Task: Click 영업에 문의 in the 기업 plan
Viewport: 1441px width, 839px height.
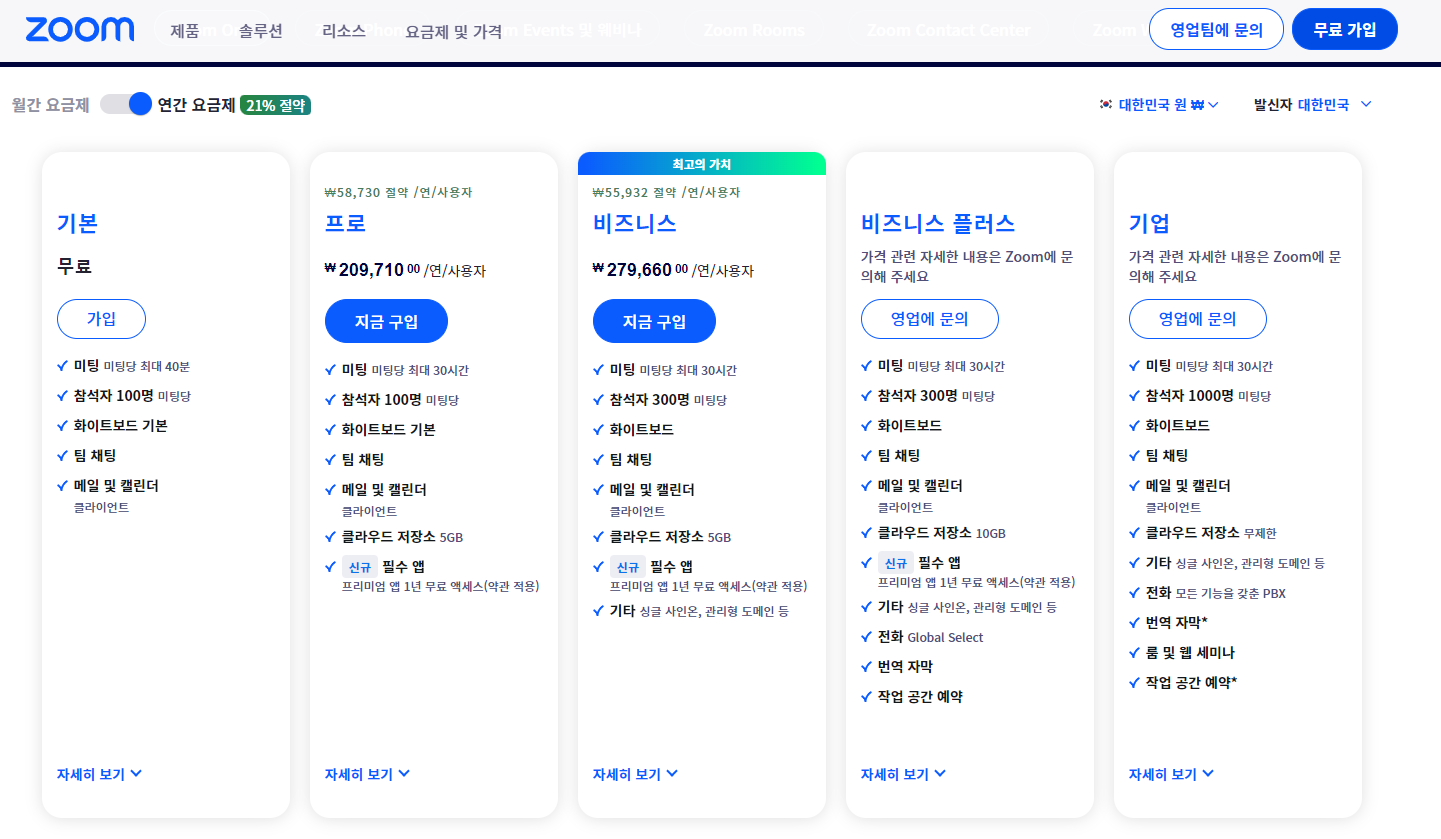Action: coord(1198,319)
